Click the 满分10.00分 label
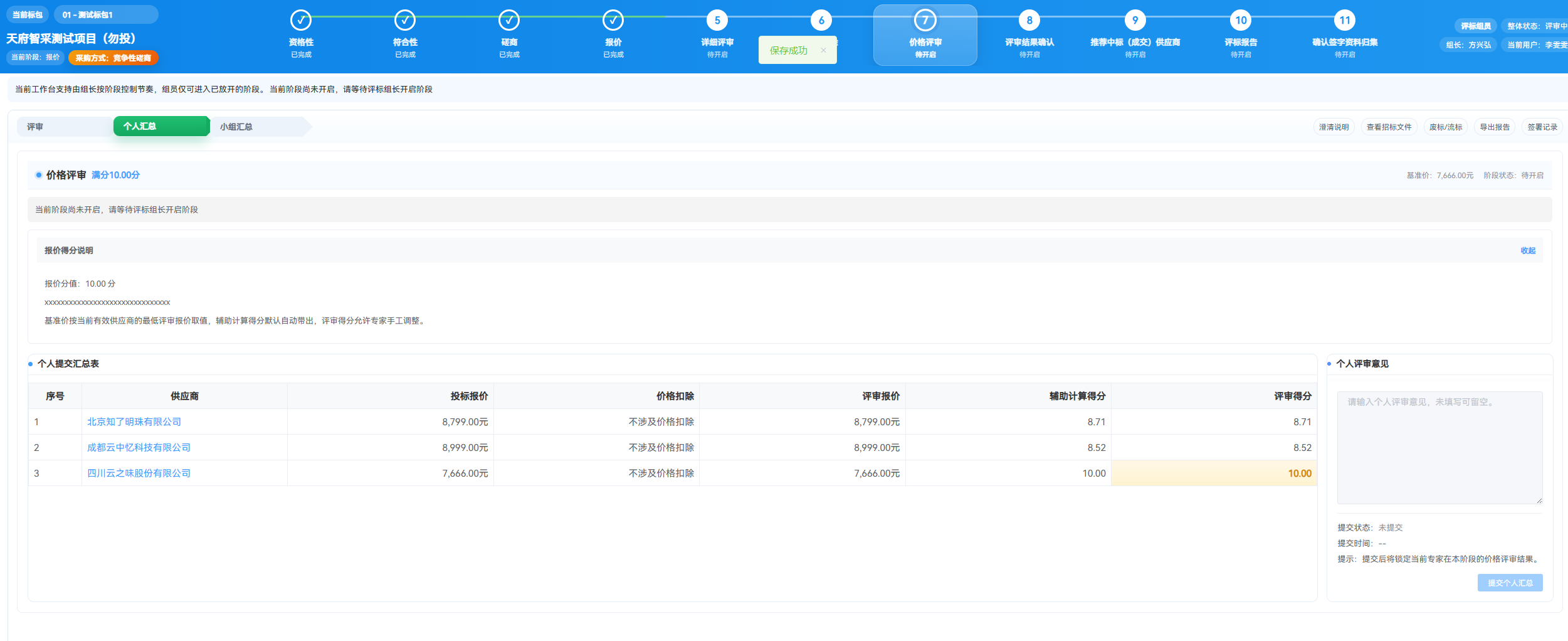The image size is (1568, 641). 115,175
